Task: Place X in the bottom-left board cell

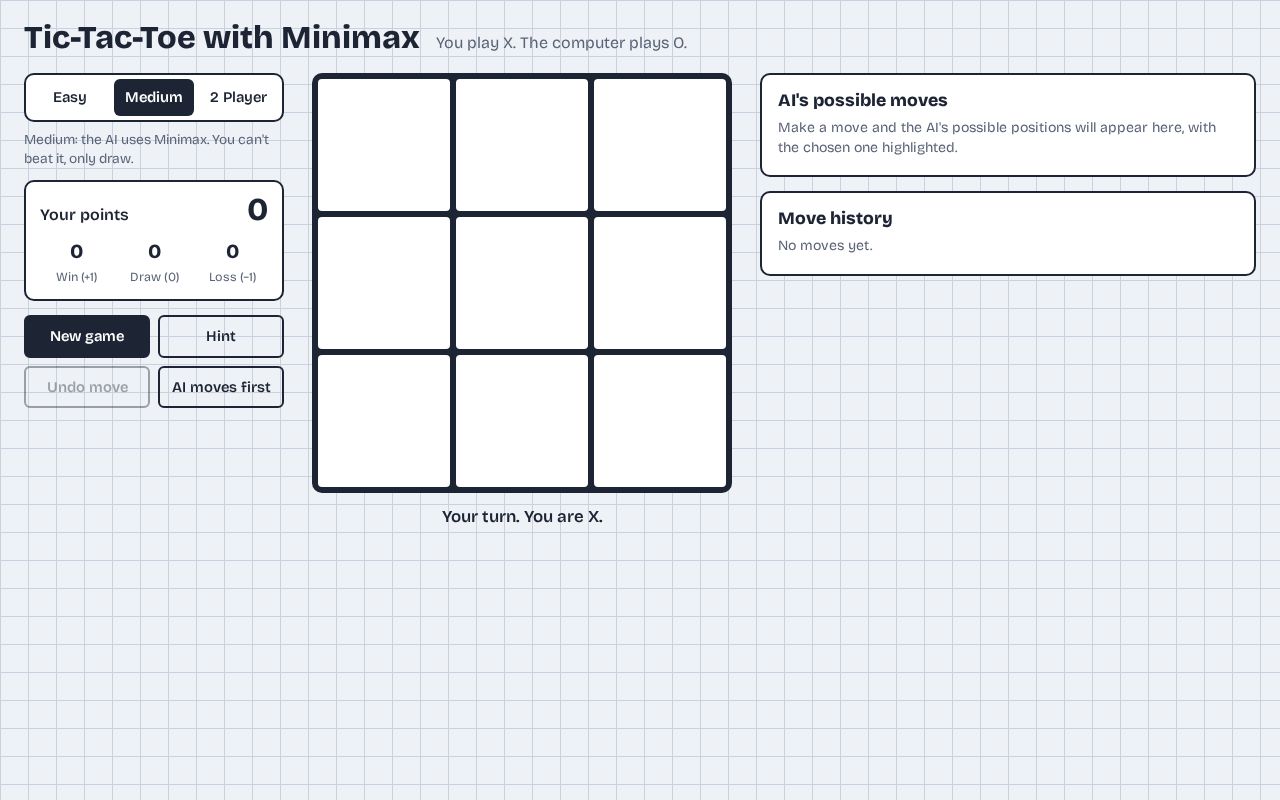Action: click(x=384, y=421)
